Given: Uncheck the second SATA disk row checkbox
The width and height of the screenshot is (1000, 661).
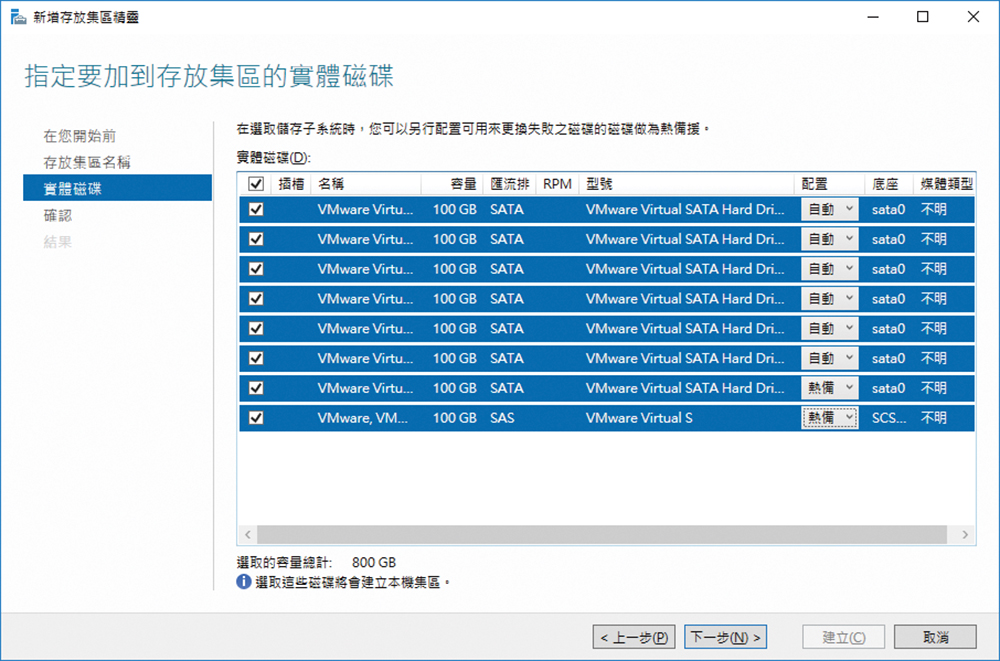Looking at the screenshot, I should pyautogui.click(x=256, y=239).
